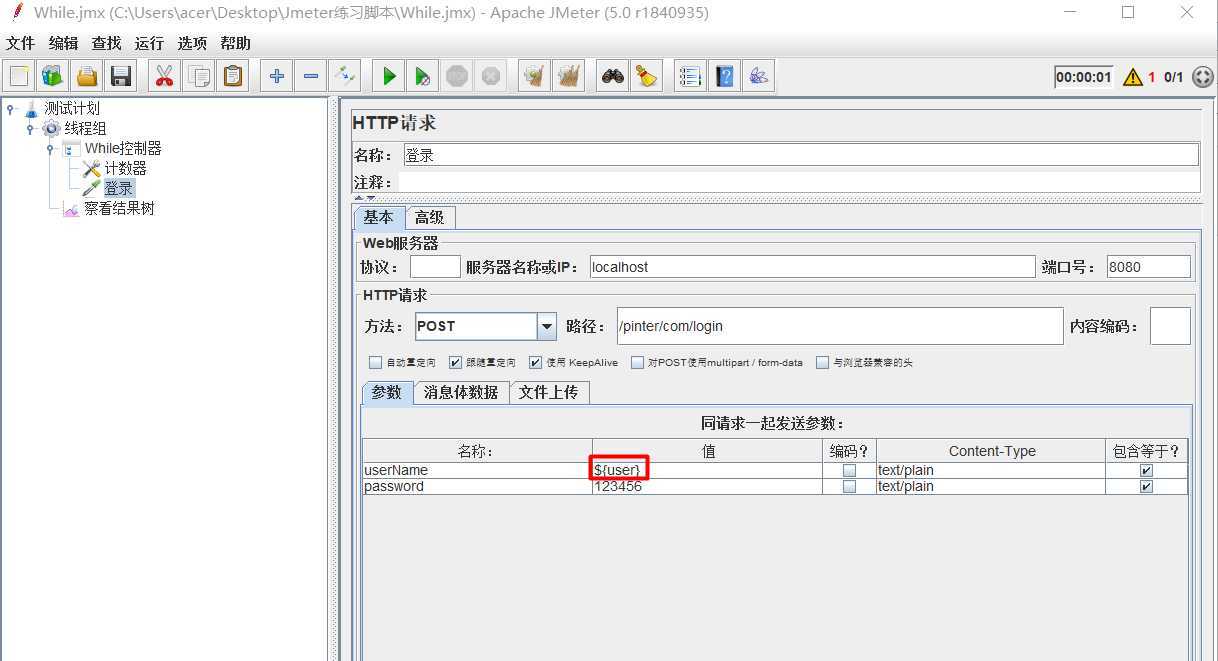Open the Function Helper list icon
The image size is (1218, 661).
coord(690,76)
